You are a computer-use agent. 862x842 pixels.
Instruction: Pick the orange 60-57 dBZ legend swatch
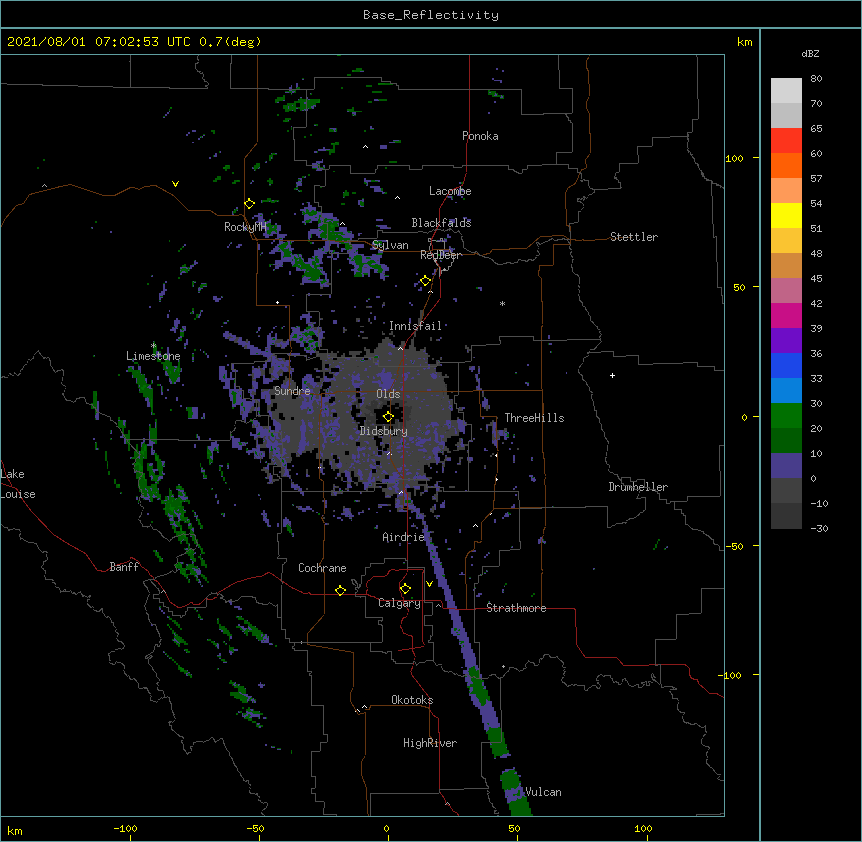click(786, 165)
